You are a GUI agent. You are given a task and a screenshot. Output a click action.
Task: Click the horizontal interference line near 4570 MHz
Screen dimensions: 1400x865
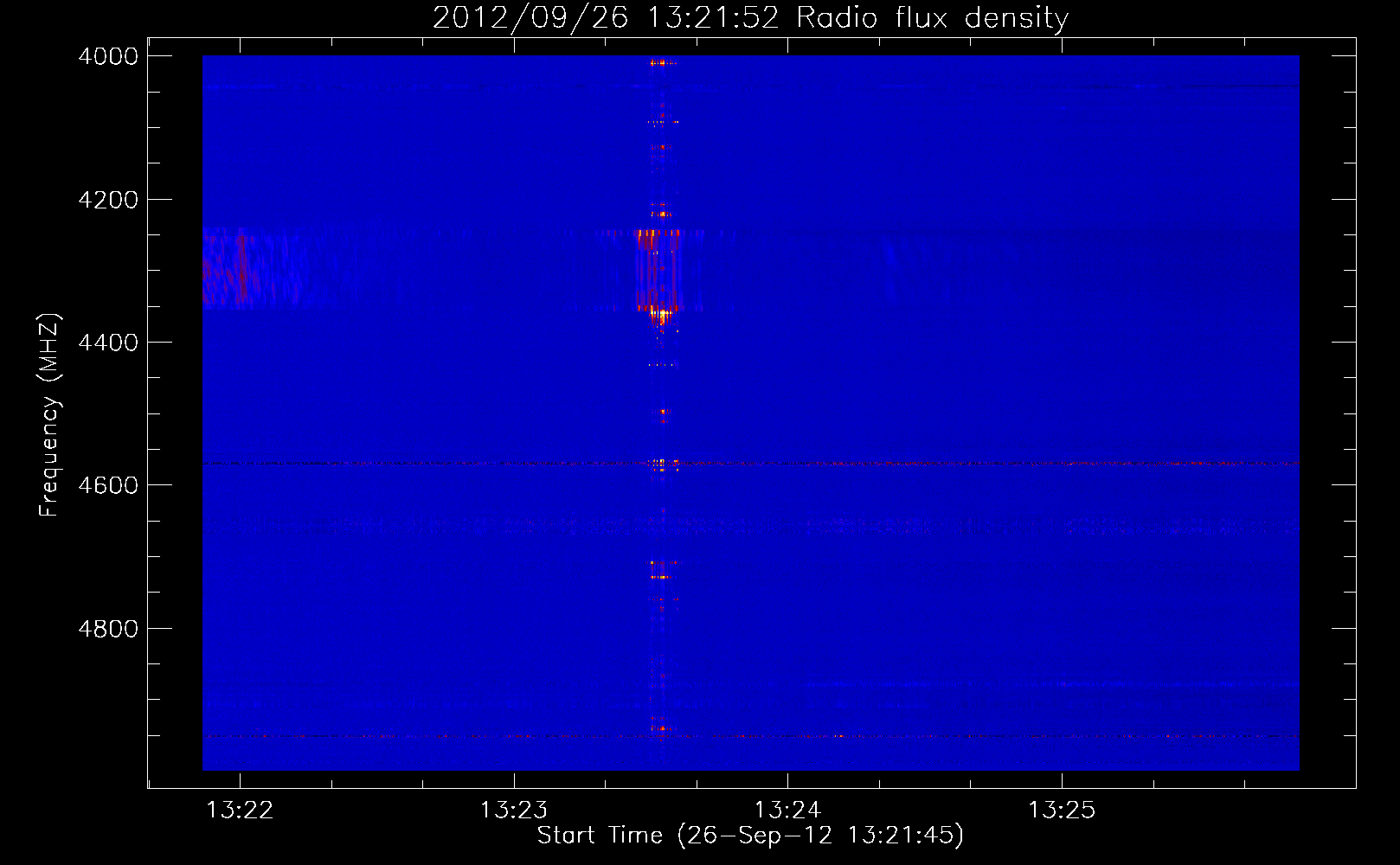point(750,464)
